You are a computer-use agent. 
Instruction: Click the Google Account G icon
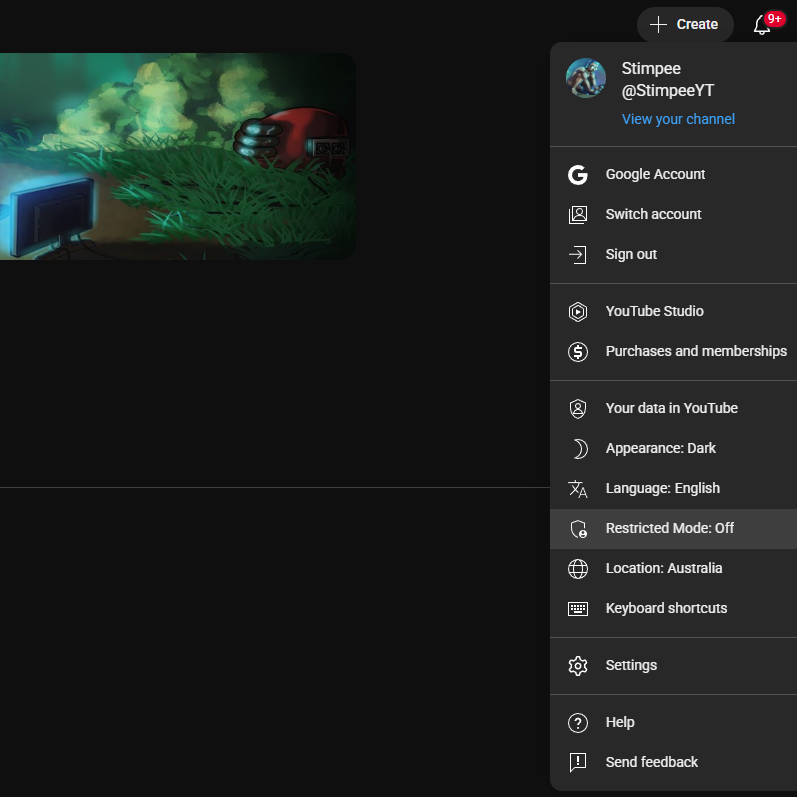578,175
